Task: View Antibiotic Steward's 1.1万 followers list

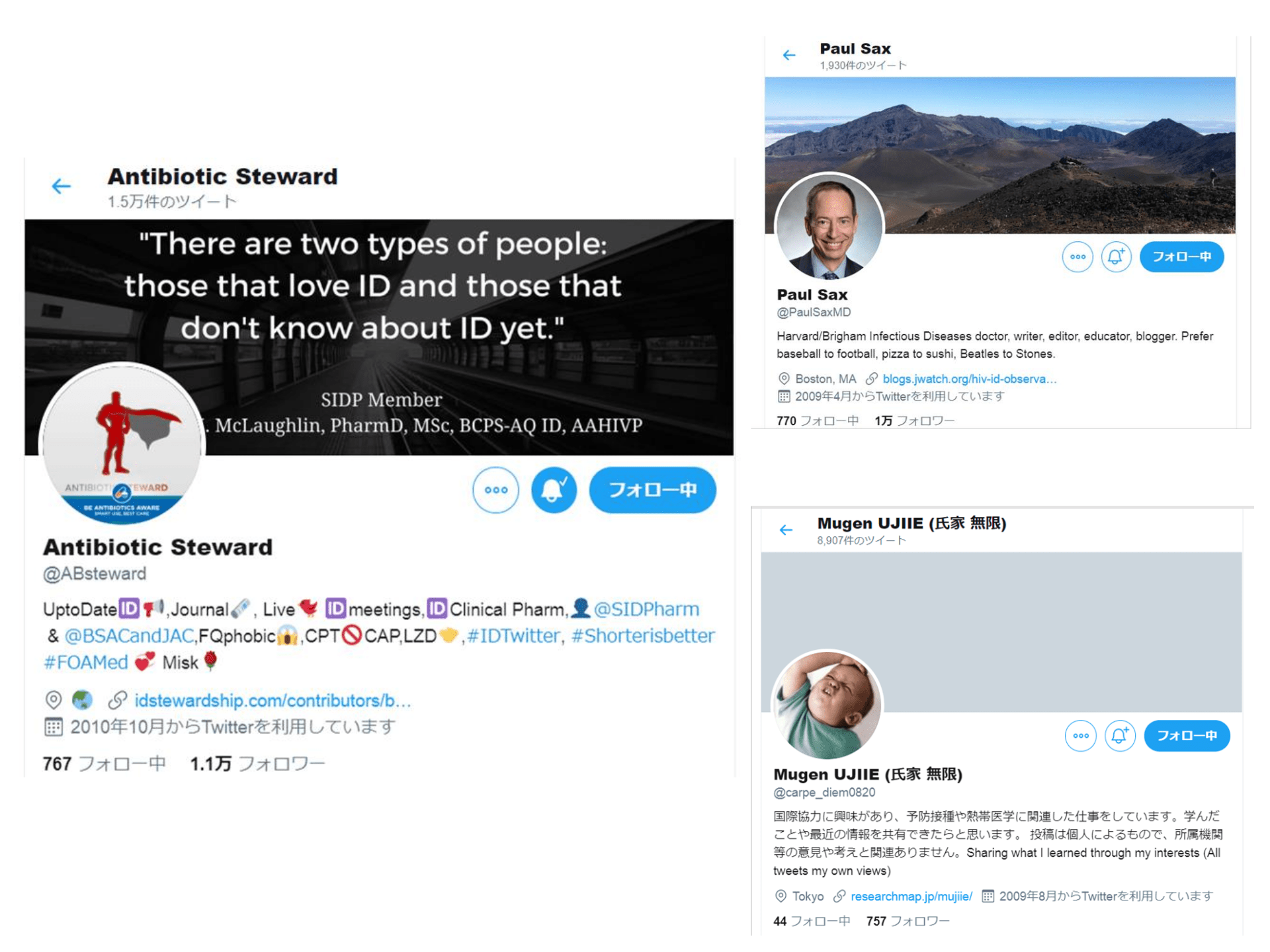Action: (x=257, y=764)
